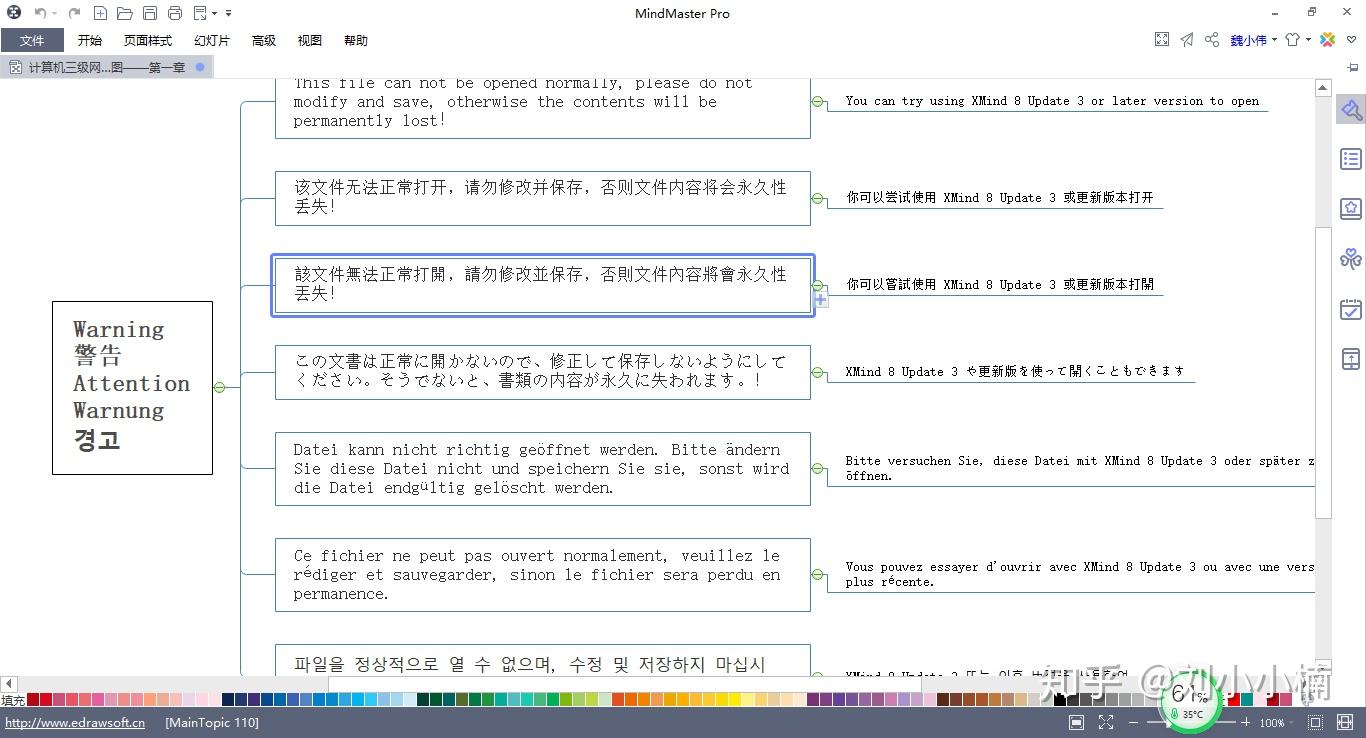Switch to the 幻灯片 ribbon tab
Viewport: 1366px width, 738px height.
pos(211,40)
